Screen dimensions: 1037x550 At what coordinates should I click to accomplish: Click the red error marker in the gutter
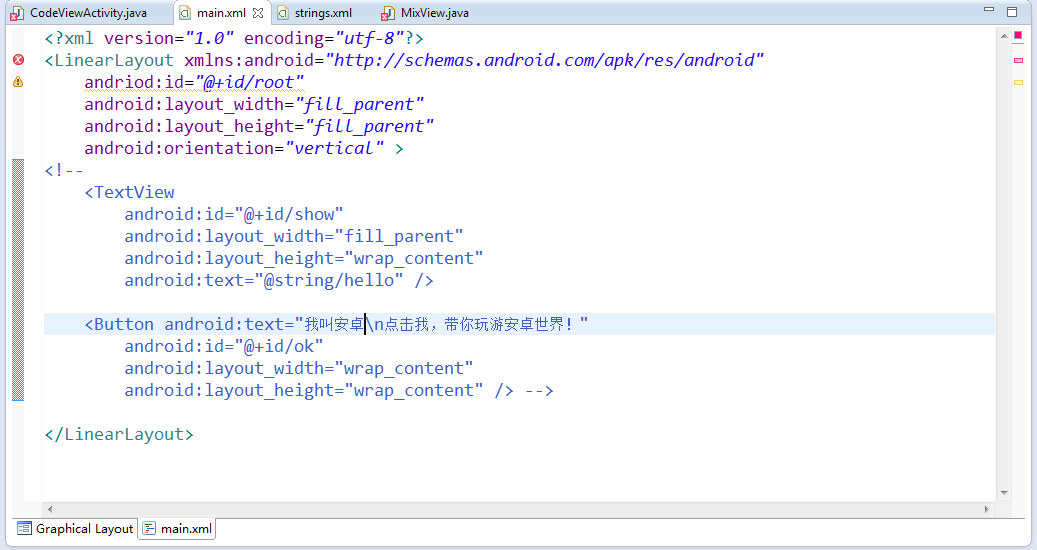point(17,60)
